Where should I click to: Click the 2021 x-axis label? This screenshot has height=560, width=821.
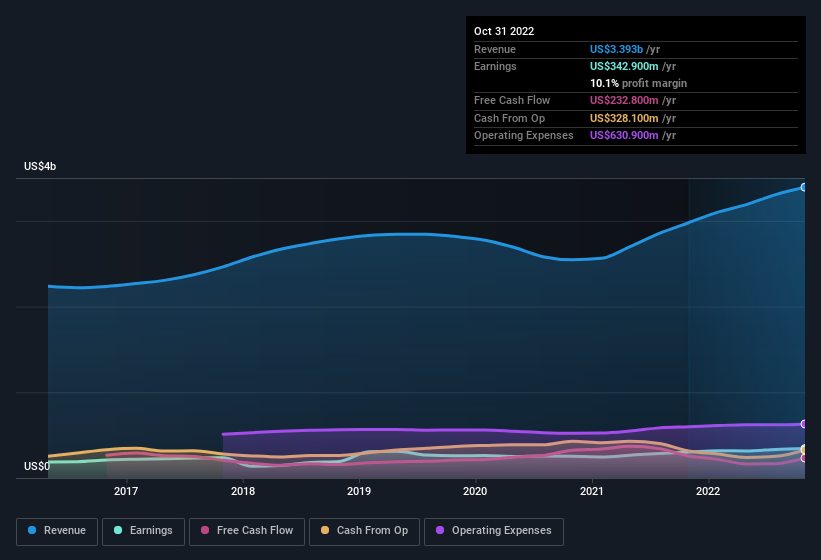592,491
